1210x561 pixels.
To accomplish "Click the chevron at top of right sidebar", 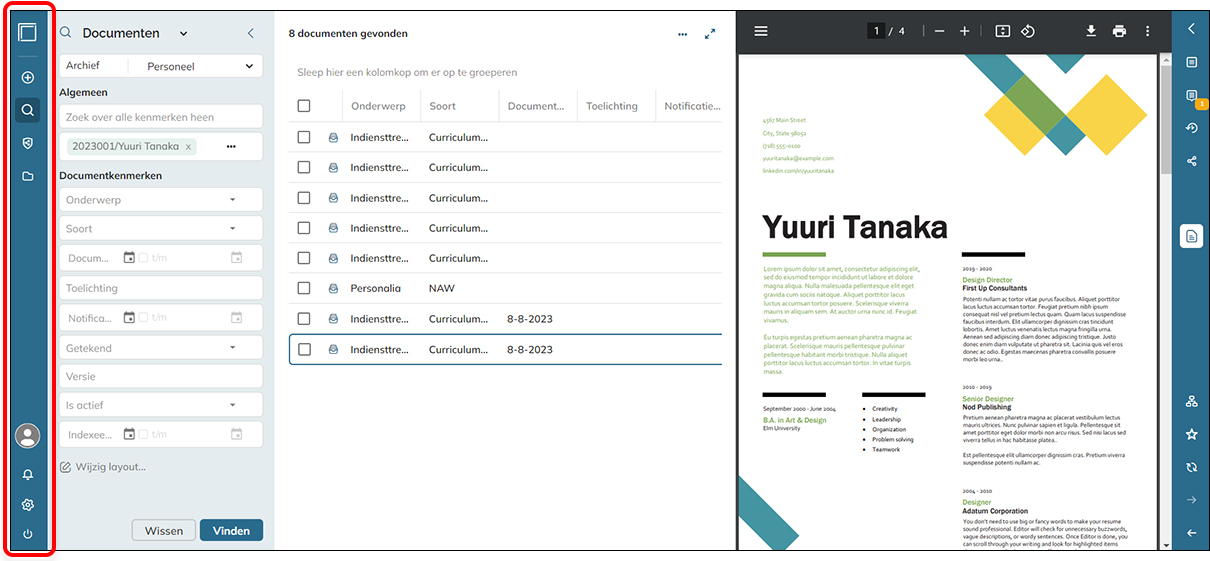I will pos(1192,29).
